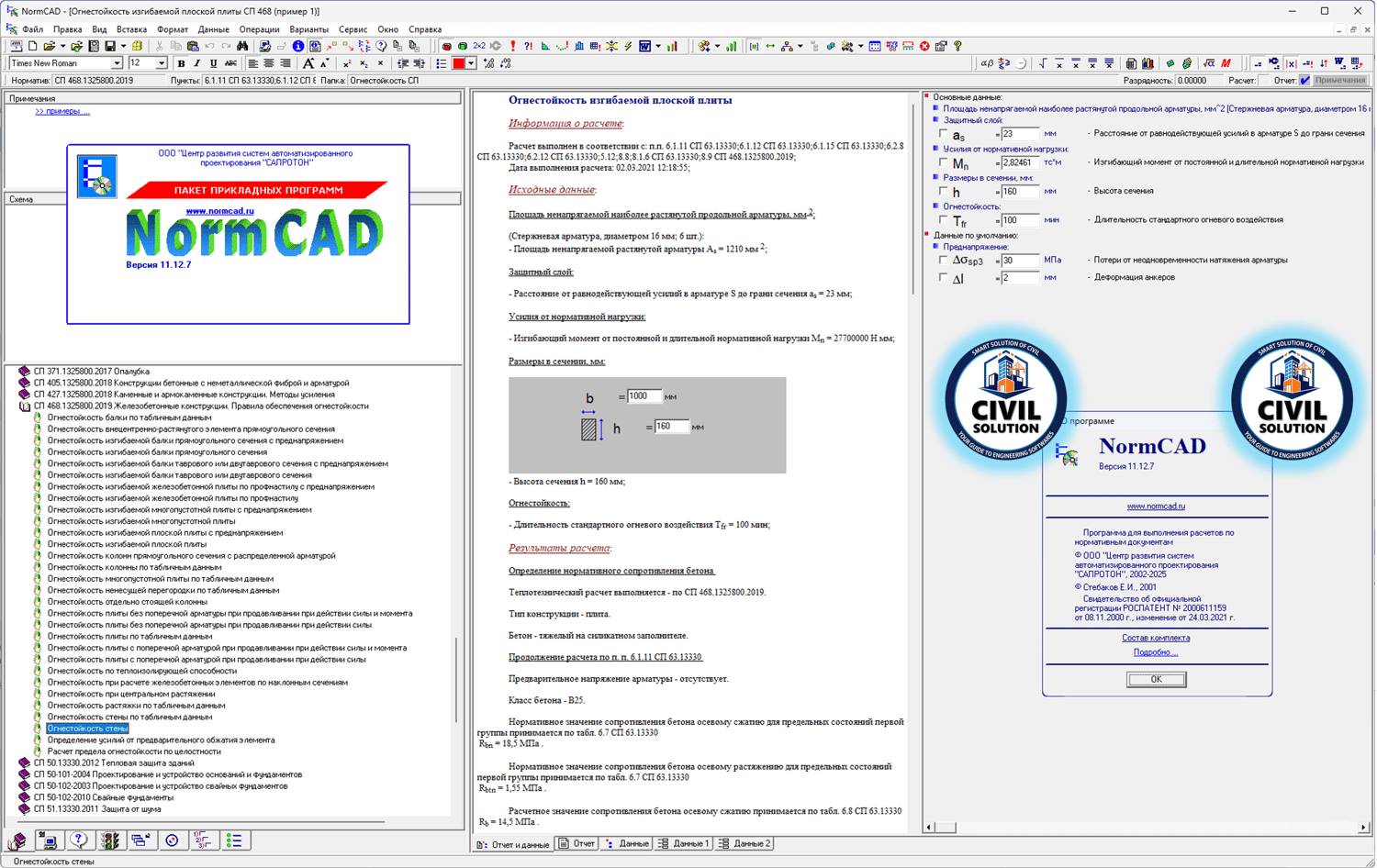
Task: Click the question bubble icon in bottom panel
Action: 79,840
